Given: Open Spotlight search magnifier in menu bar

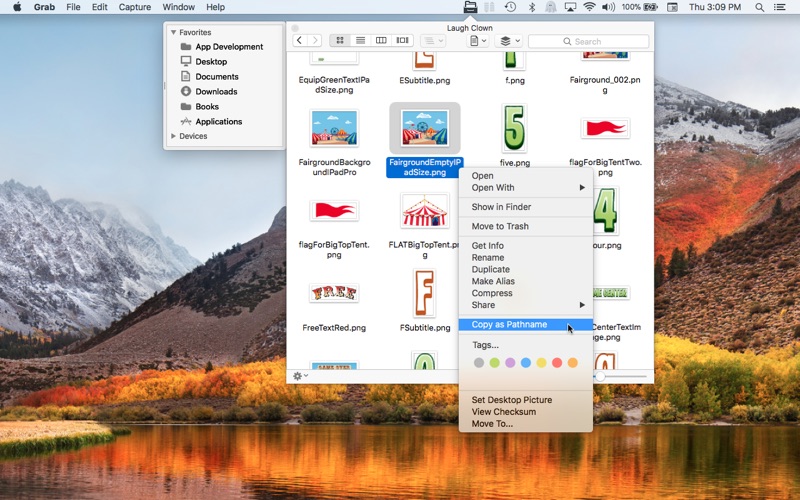Looking at the screenshot, I should click(758, 7).
